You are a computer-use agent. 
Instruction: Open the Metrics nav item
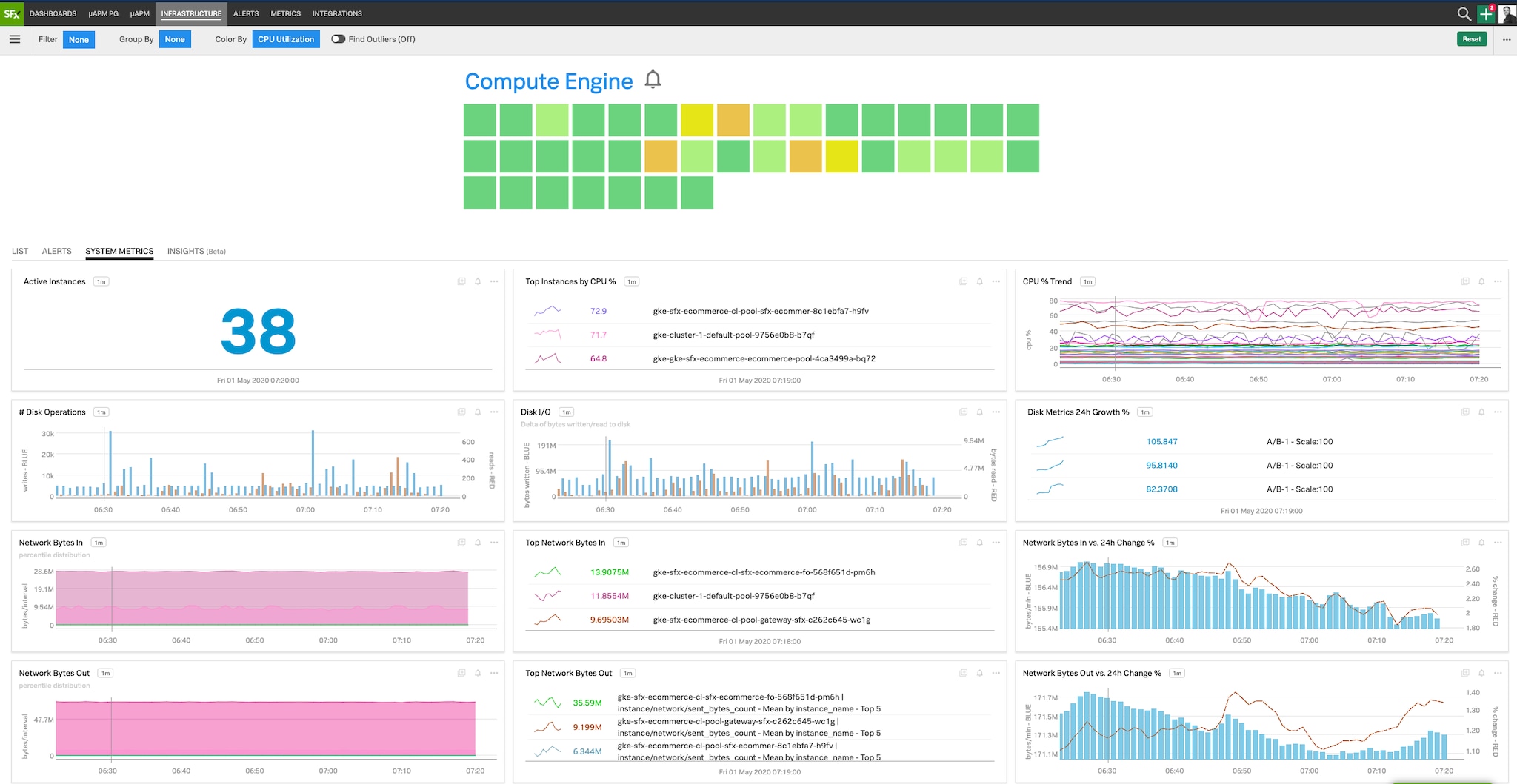point(285,13)
